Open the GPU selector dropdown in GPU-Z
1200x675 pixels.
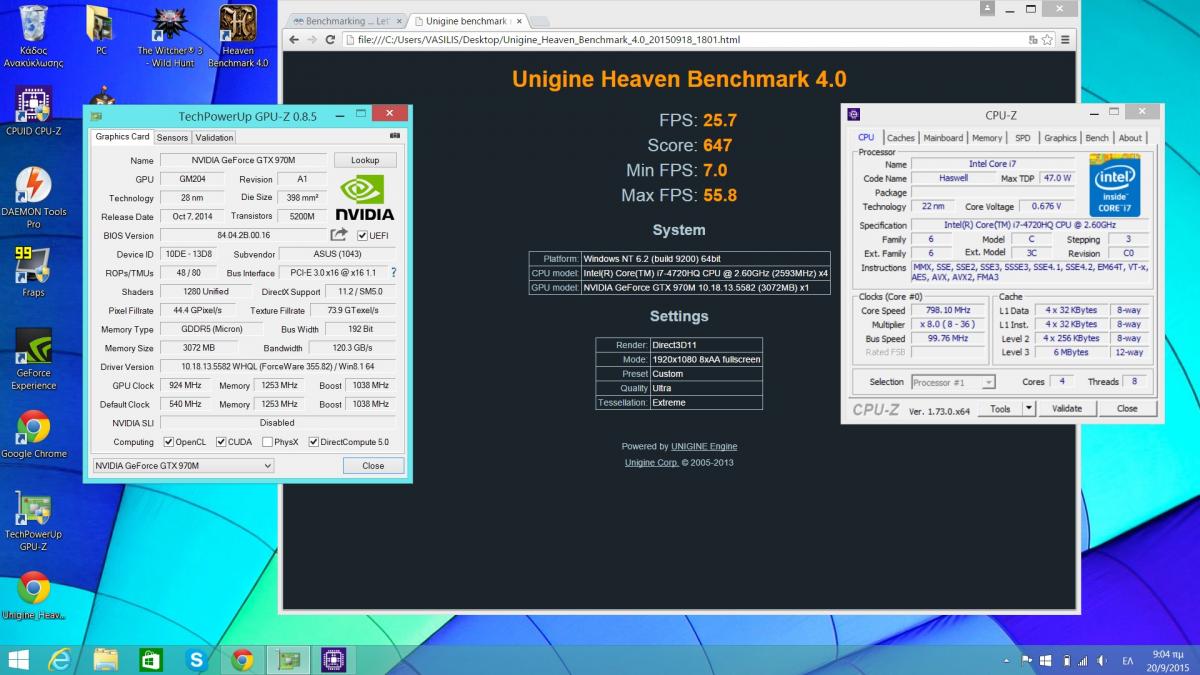(x=183, y=465)
